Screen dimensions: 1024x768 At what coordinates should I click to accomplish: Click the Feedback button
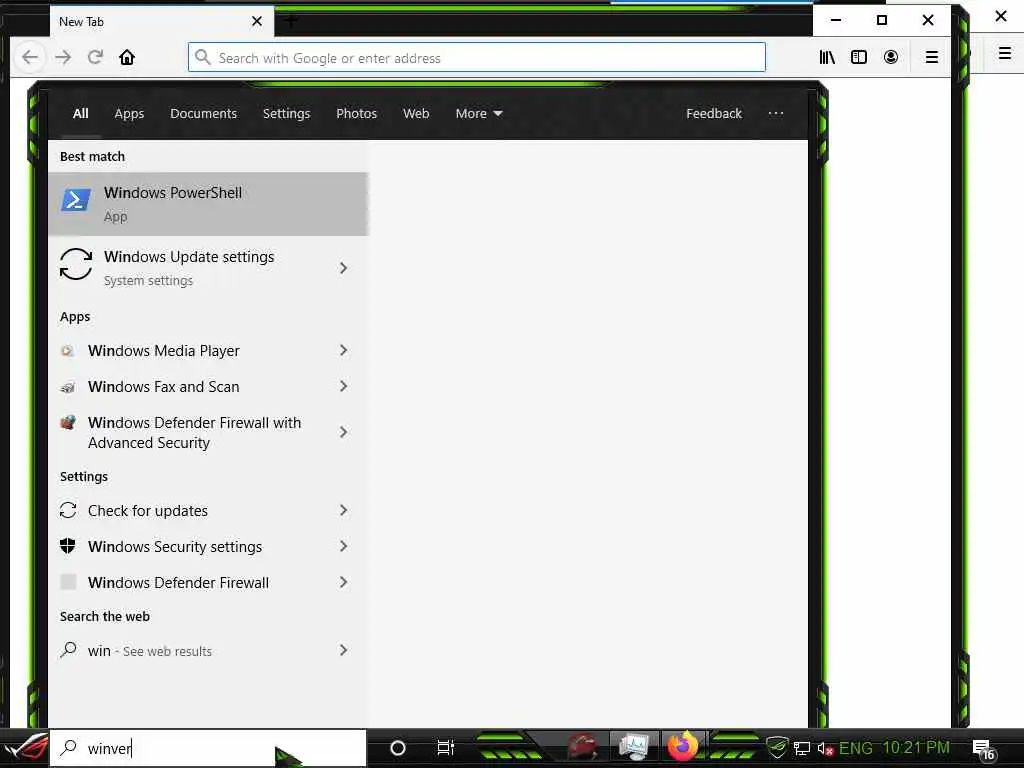click(714, 114)
